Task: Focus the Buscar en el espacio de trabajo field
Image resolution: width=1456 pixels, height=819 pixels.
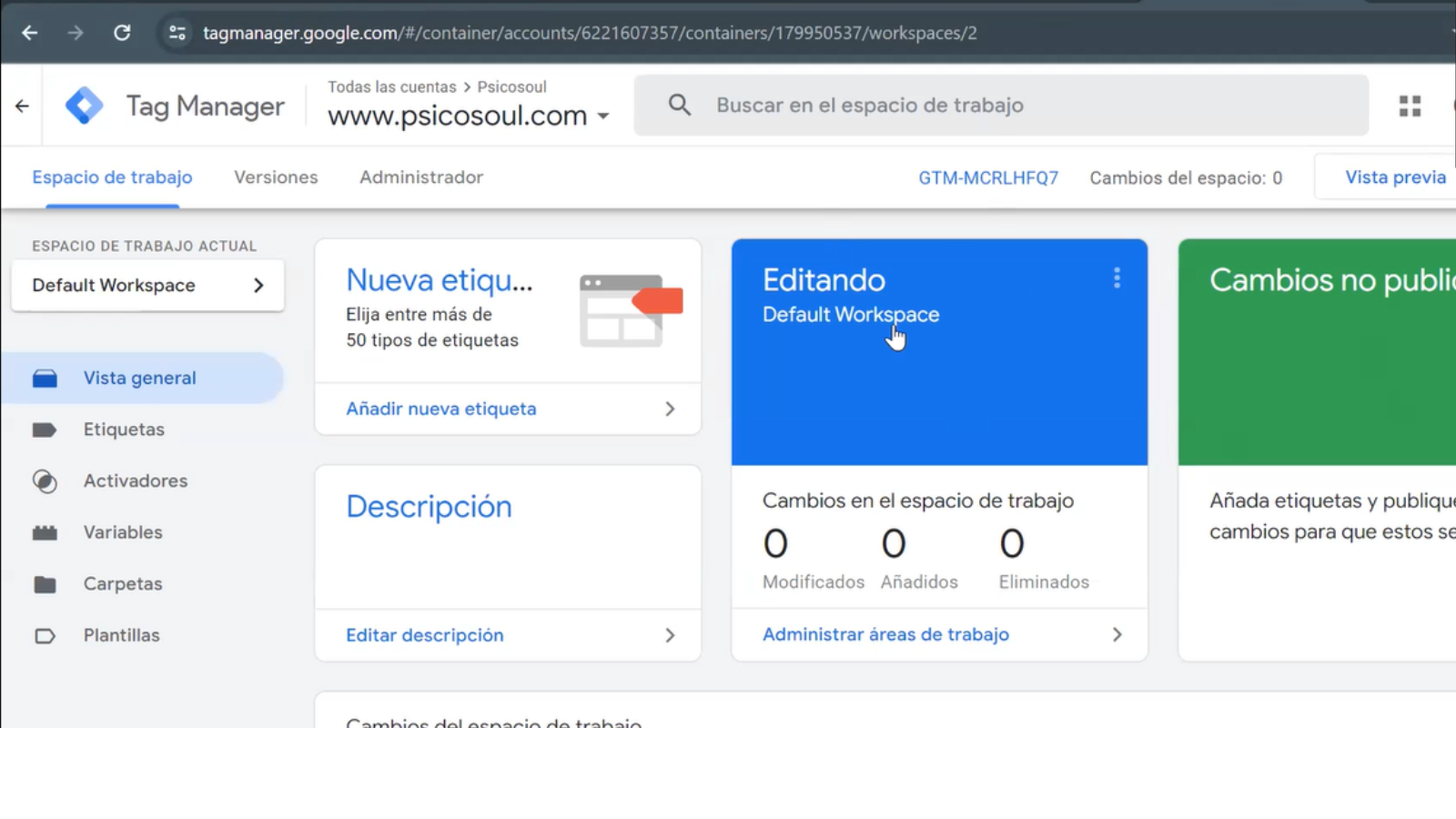Action: coord(1001,105)
